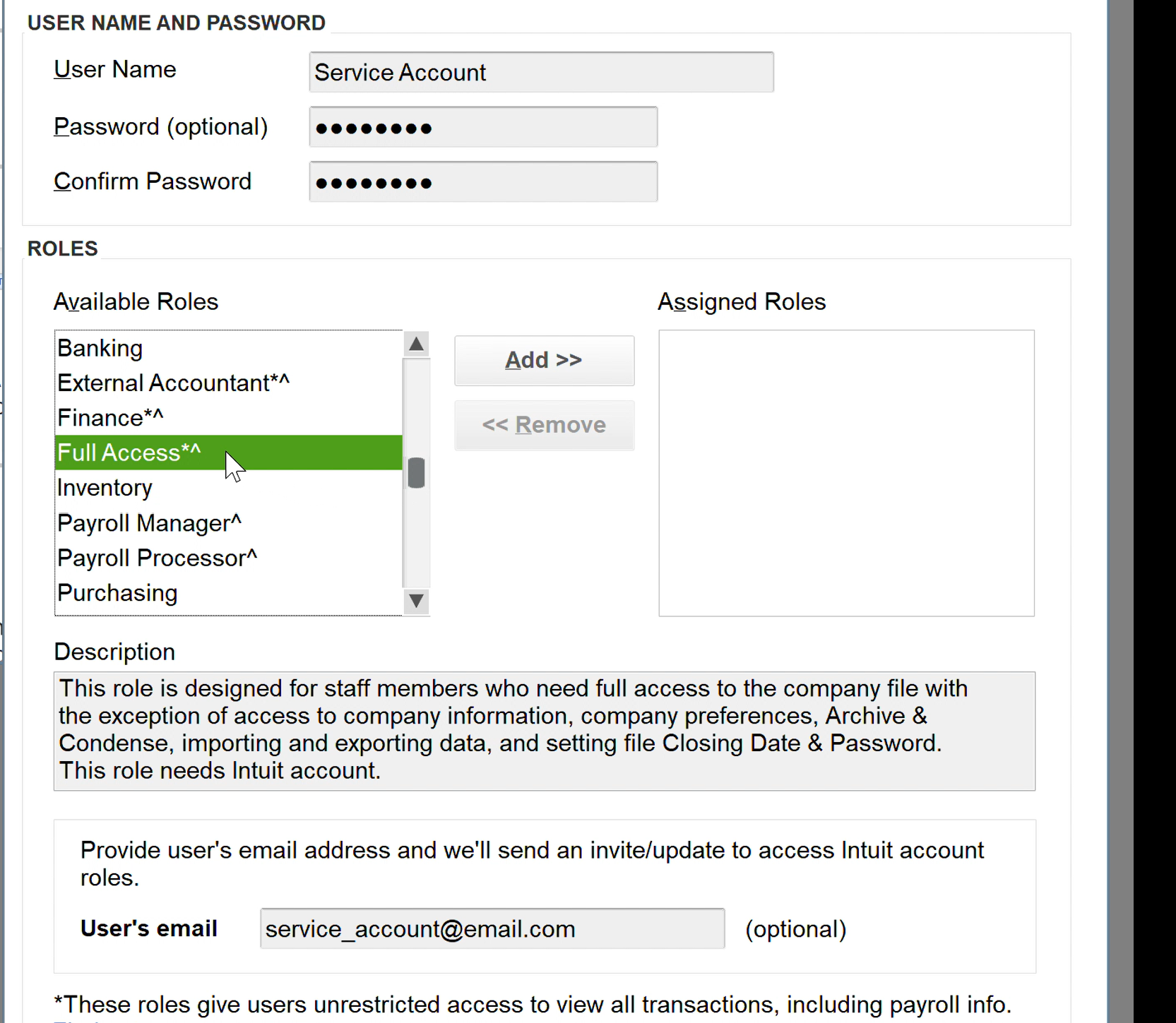Click the role Description text box
The height and width of the screenshot is (1023, 1176).
click(544, 731)
